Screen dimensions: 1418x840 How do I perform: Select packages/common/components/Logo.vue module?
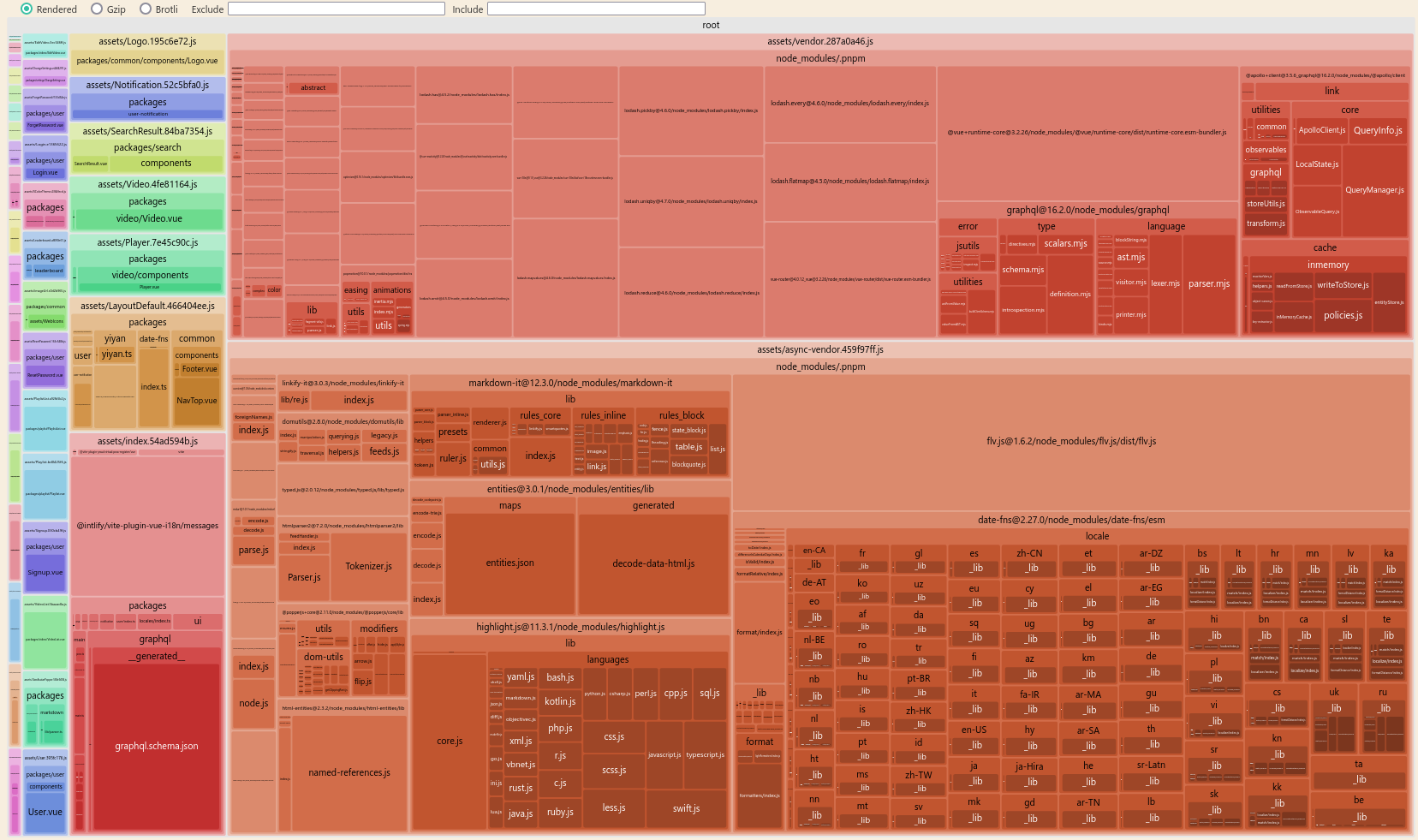[147, 62]
